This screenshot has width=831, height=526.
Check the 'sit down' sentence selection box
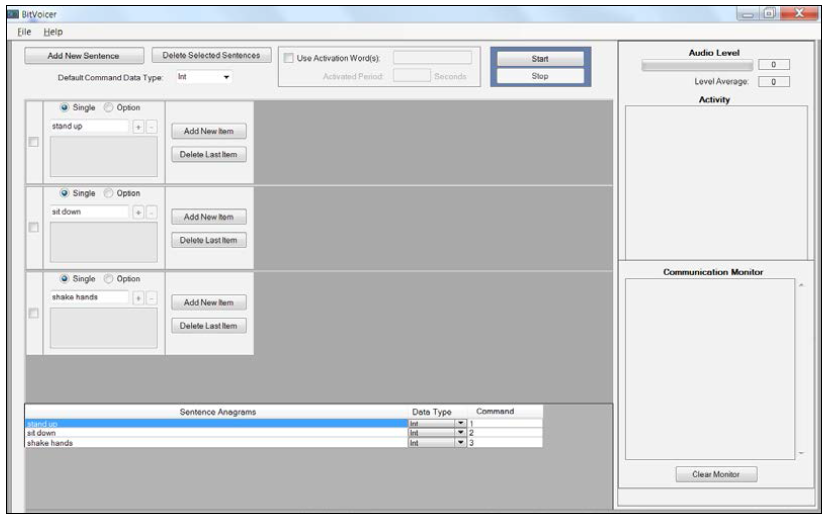coord(33,227)
